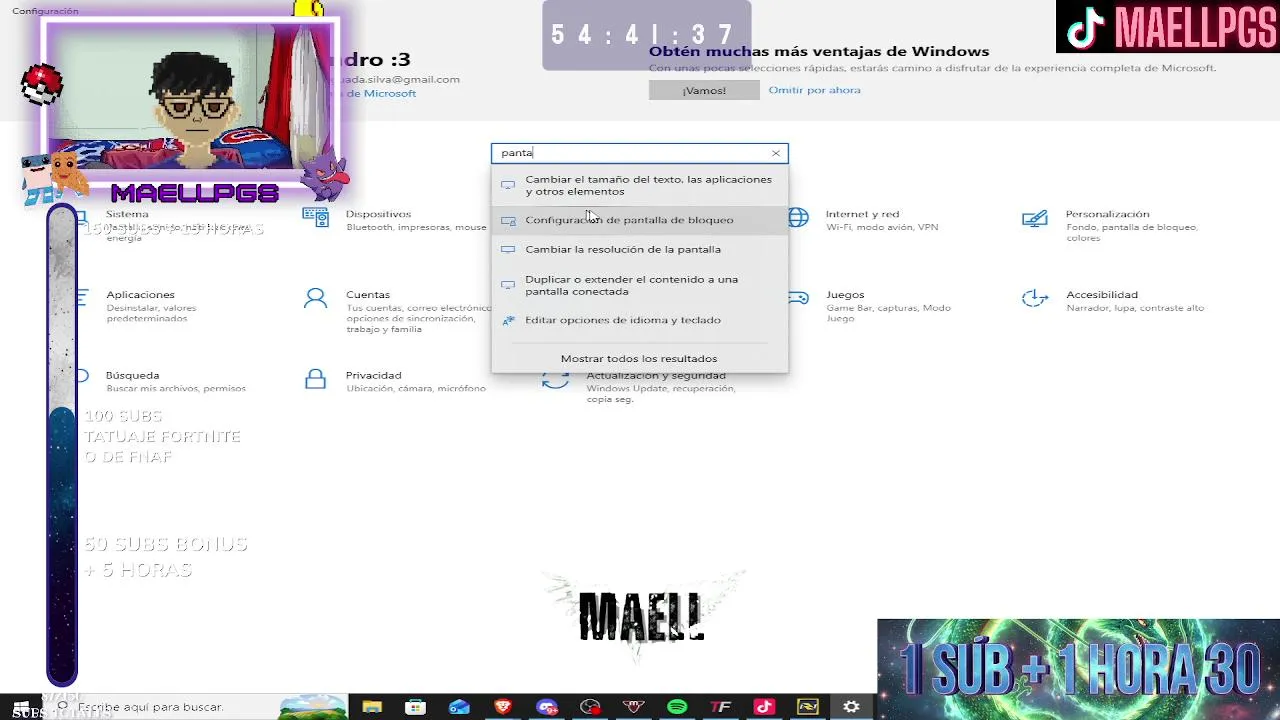Click the Windows Start button
The image size is (1280, 720).
tap(20, 708)
